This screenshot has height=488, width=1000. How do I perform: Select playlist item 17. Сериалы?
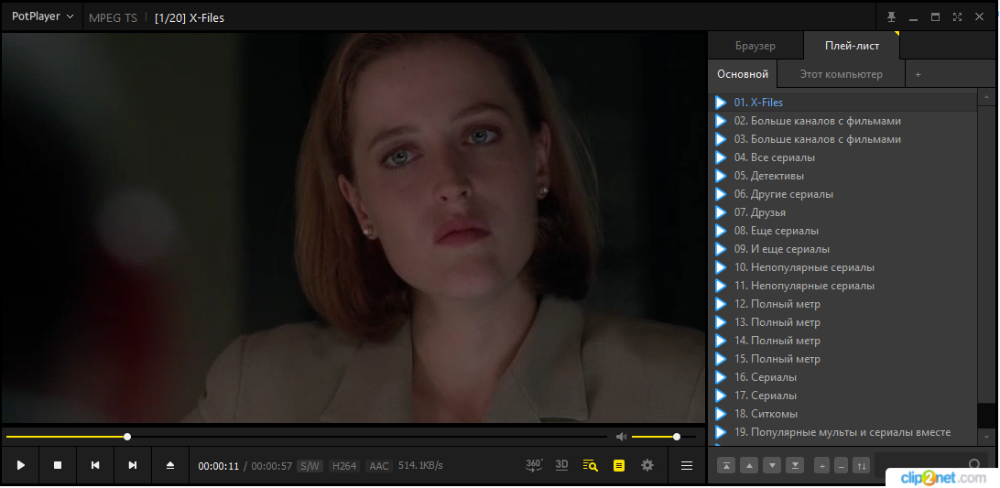pos(843,396)
